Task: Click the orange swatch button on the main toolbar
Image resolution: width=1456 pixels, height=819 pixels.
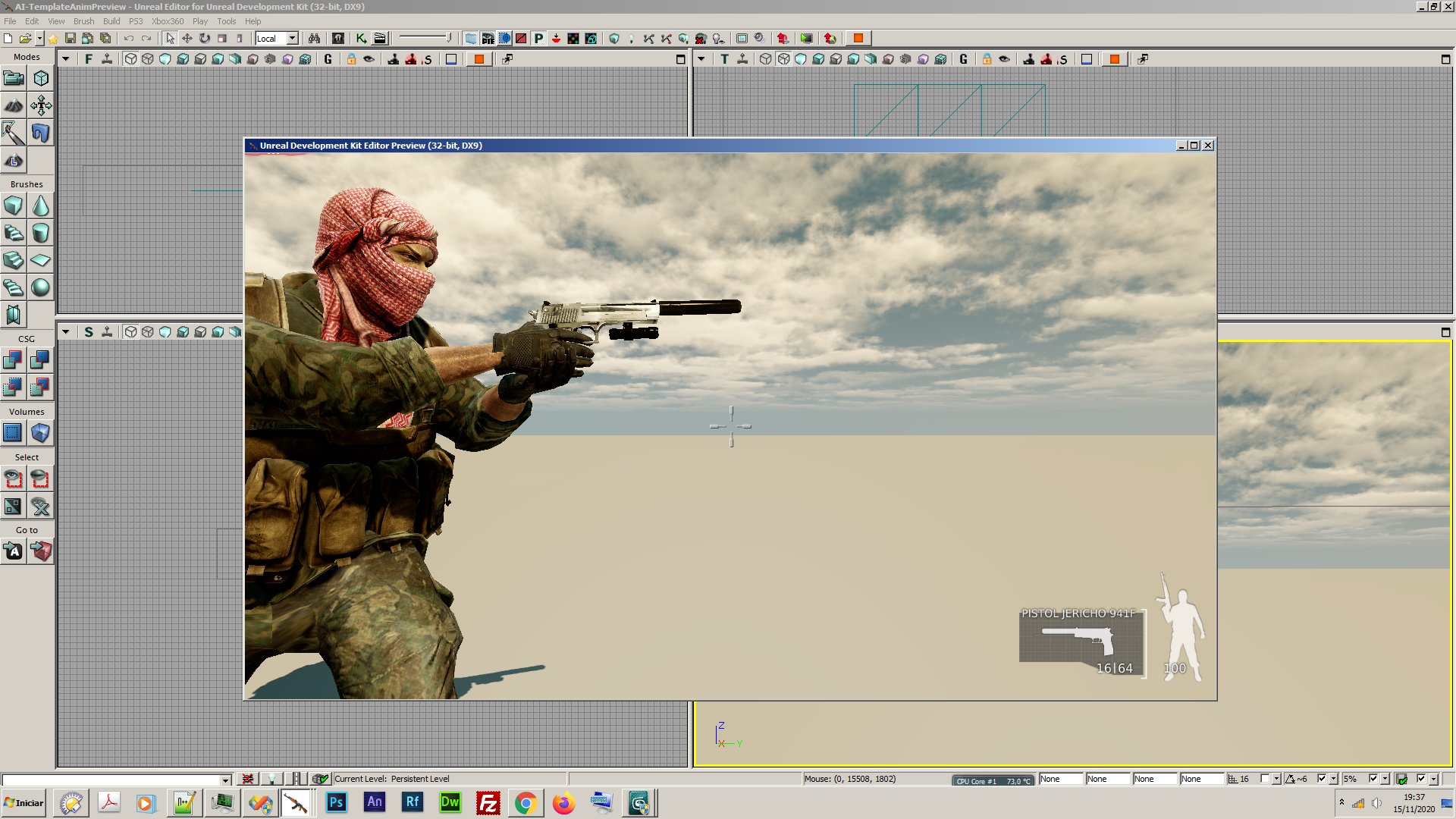Action: click(858, 38)
